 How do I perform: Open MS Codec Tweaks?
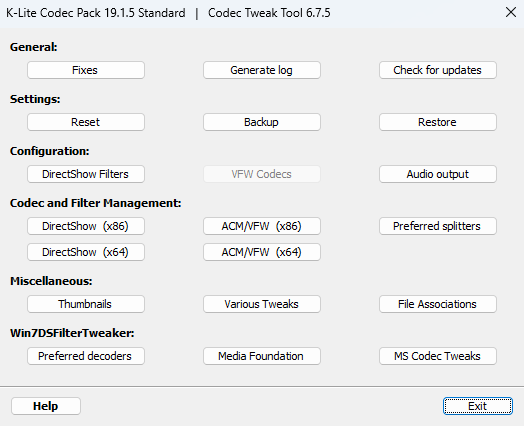[438, 356]
